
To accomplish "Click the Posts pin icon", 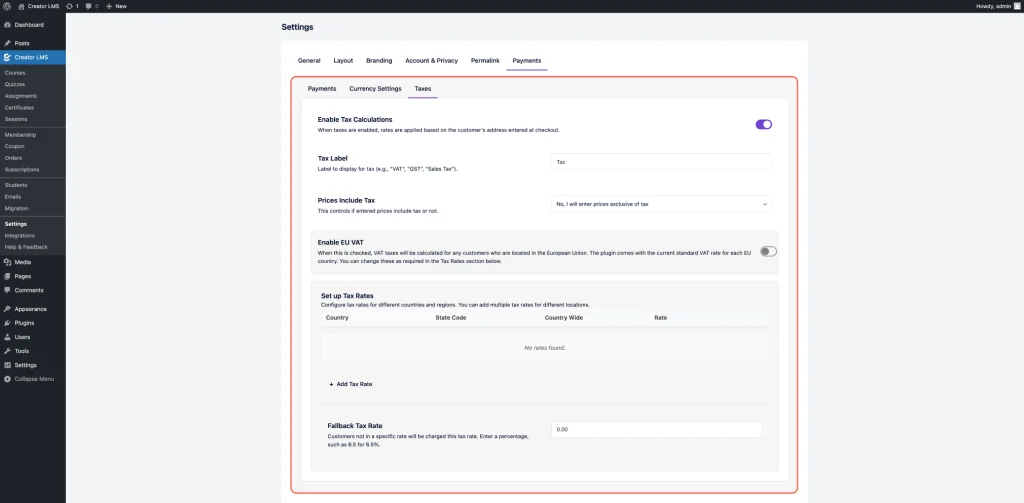I will (x=8, y=43).
